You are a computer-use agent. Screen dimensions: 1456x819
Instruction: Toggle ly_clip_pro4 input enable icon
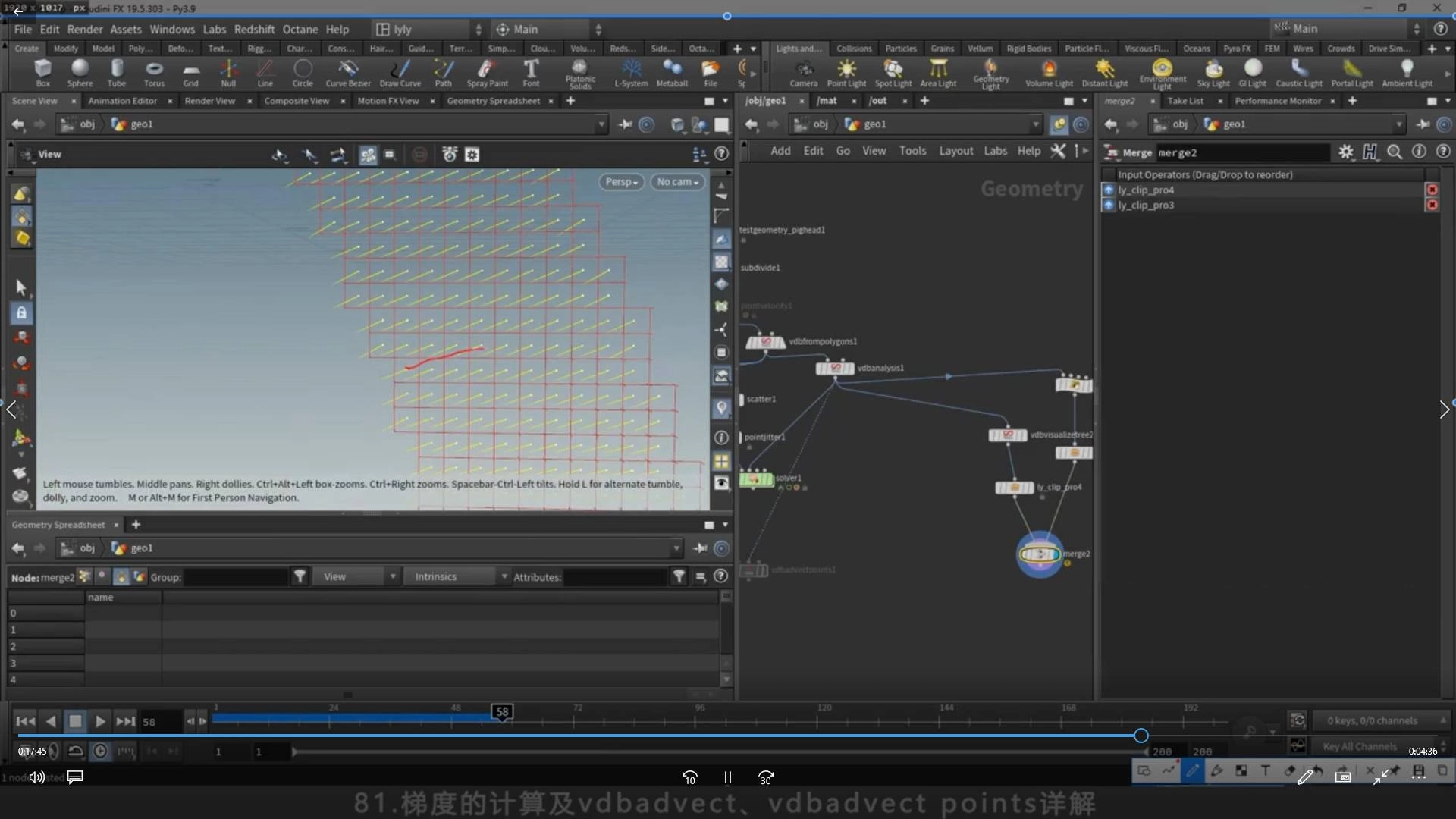click(1109, 190)
